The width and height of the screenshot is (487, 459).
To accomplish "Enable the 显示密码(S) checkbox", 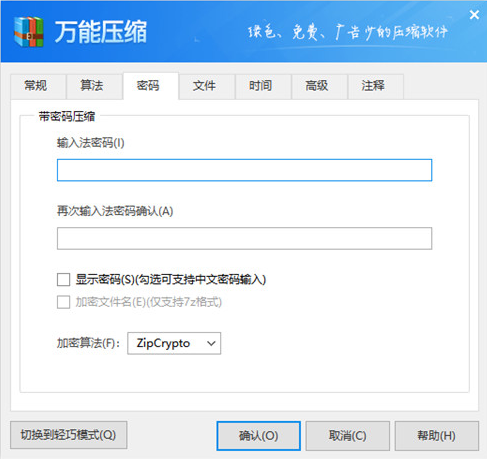I will 63,280.
